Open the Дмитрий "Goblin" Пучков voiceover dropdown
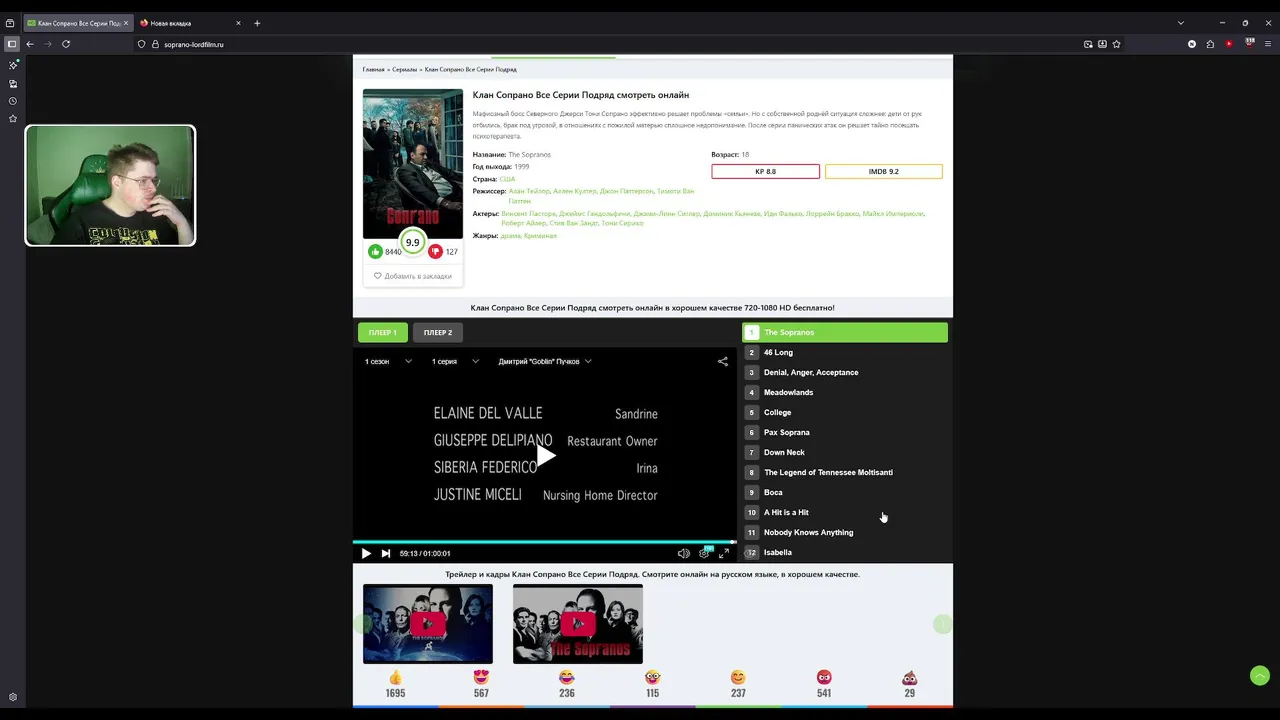The height and width of the screenshot is (720, 1280). [x=545, y=362]
